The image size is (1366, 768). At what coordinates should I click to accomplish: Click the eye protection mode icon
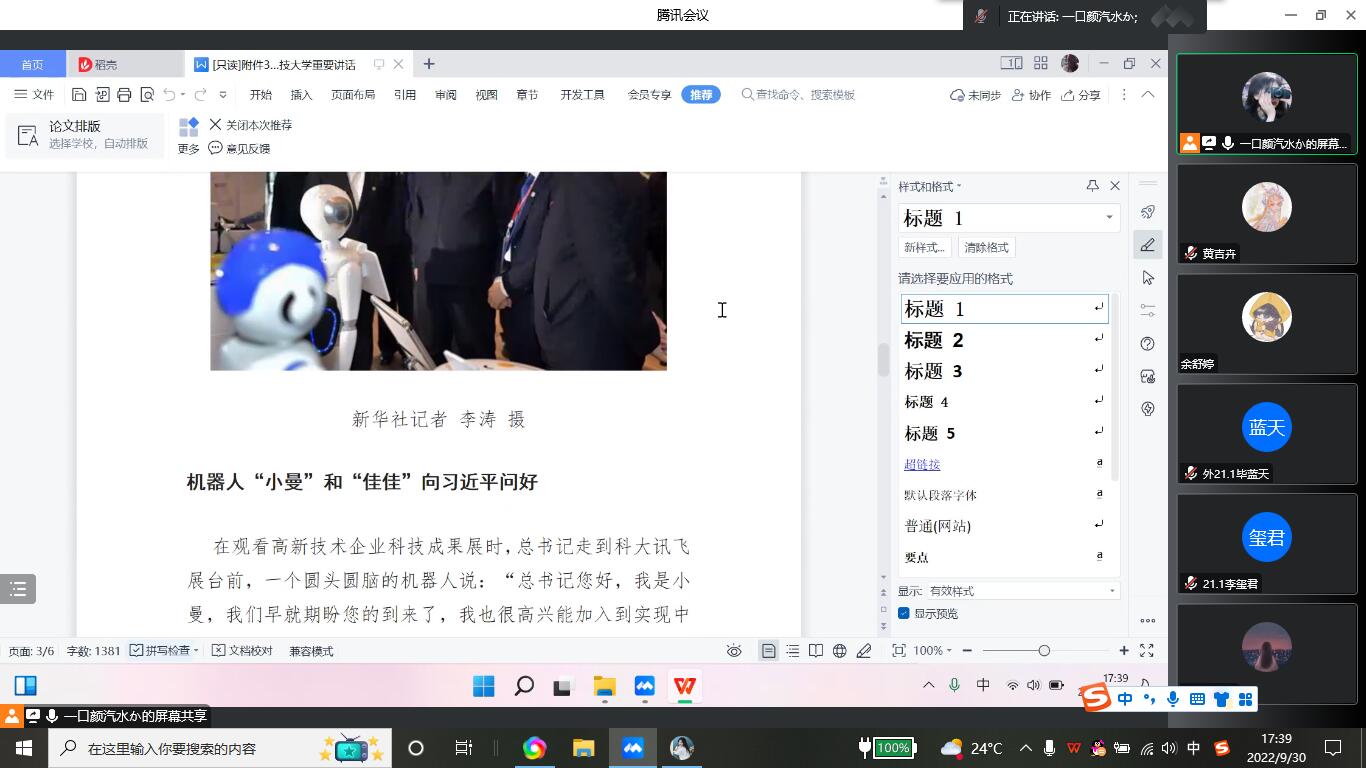(734, 651)
